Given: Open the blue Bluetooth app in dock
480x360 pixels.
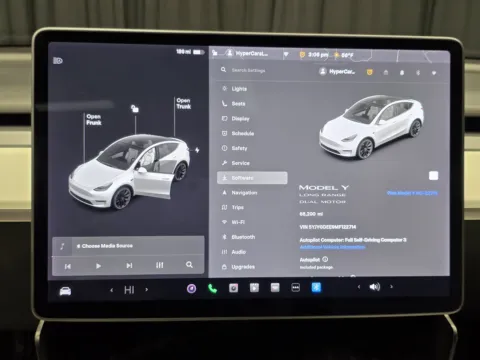Looking at the screenshot, I should [316, 287].
